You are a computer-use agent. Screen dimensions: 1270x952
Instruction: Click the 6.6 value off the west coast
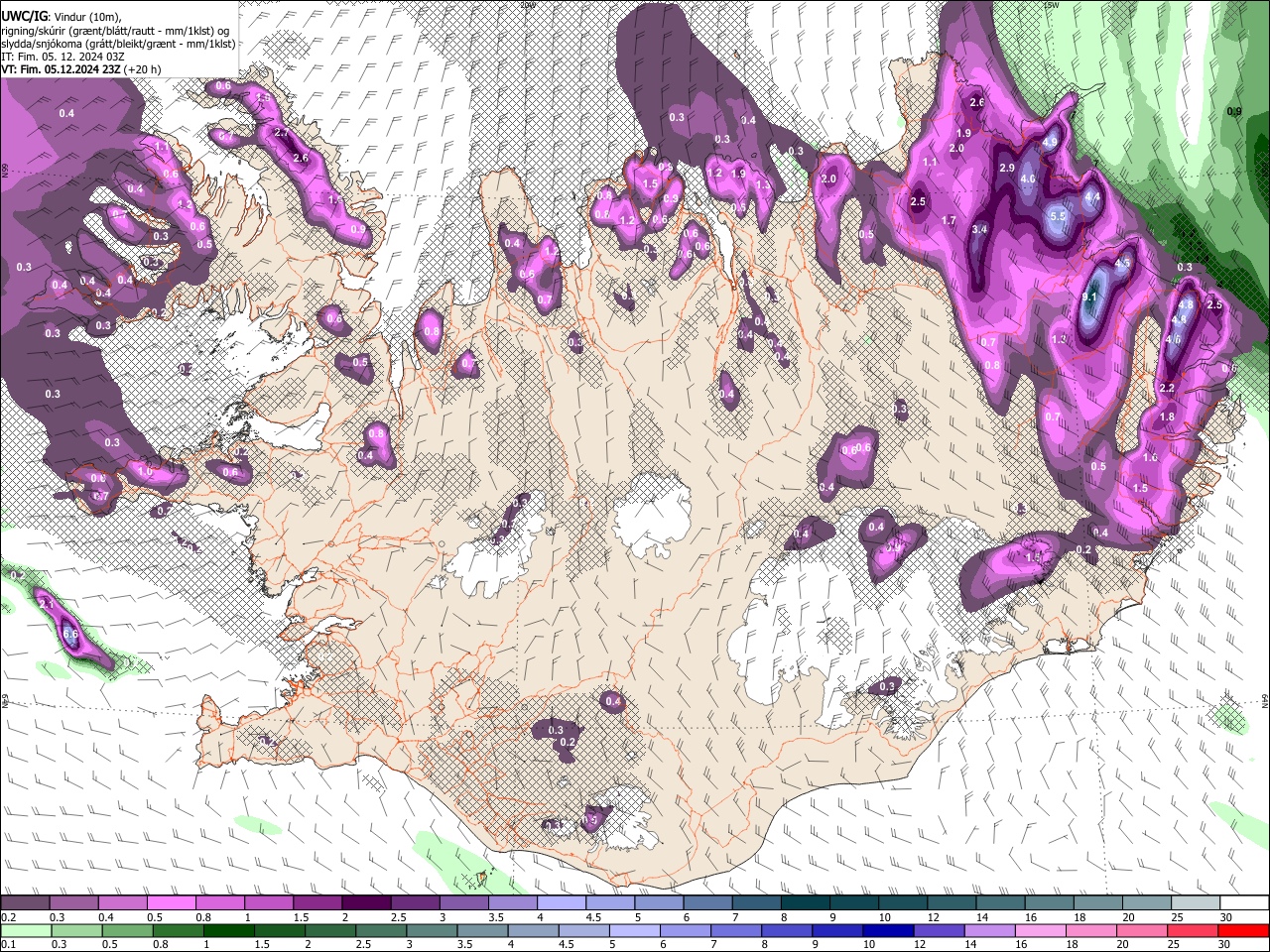69,634
